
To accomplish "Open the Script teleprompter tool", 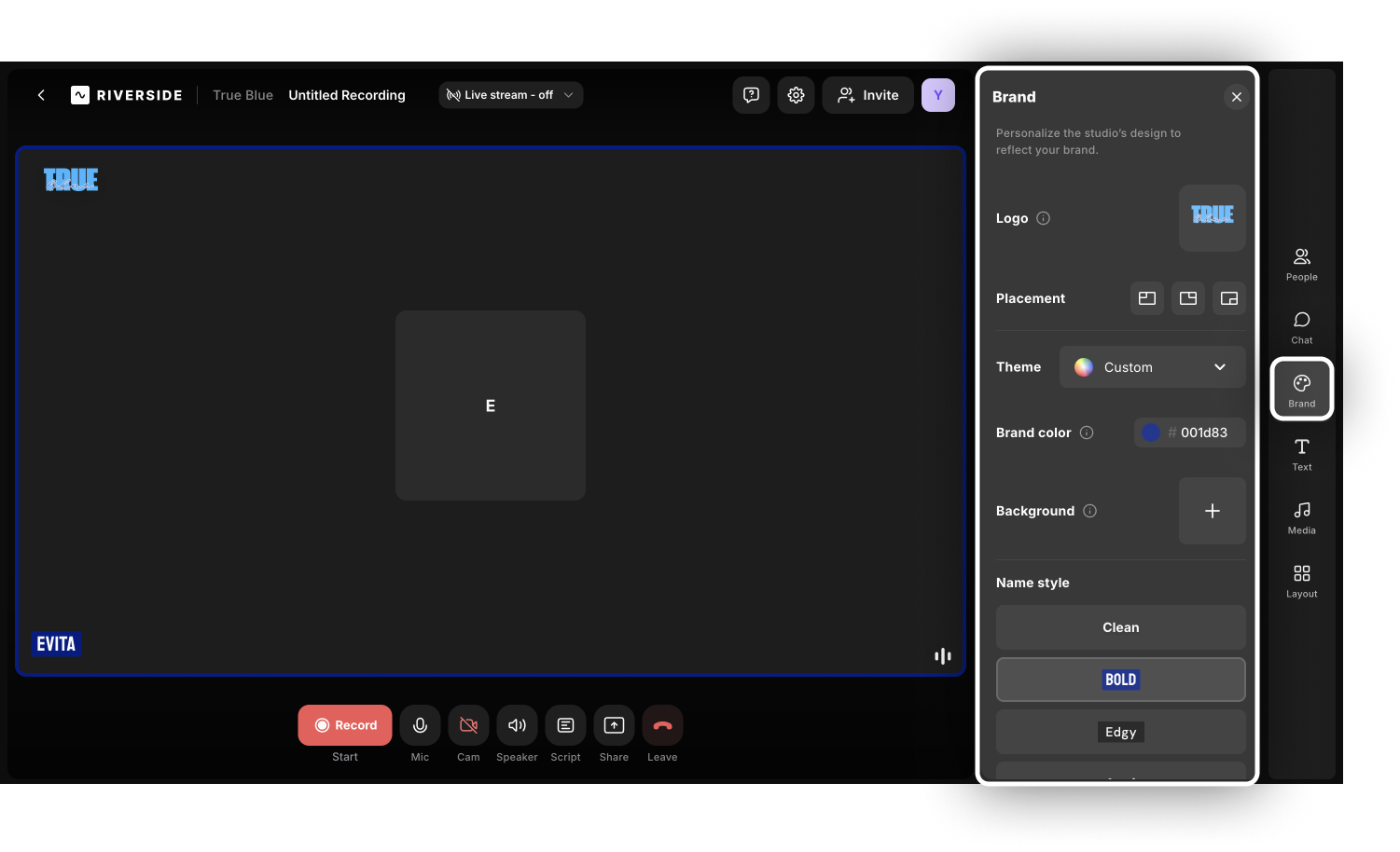I will pos(565,725).
